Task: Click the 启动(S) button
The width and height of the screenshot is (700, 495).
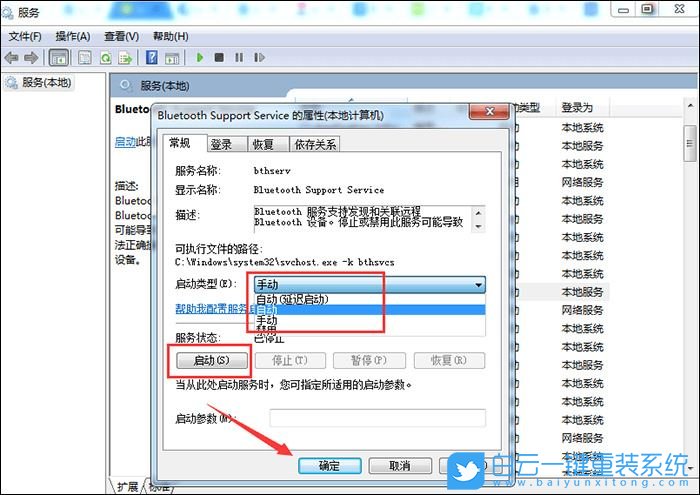Action: pyautogui.click(x=212, y=361)
